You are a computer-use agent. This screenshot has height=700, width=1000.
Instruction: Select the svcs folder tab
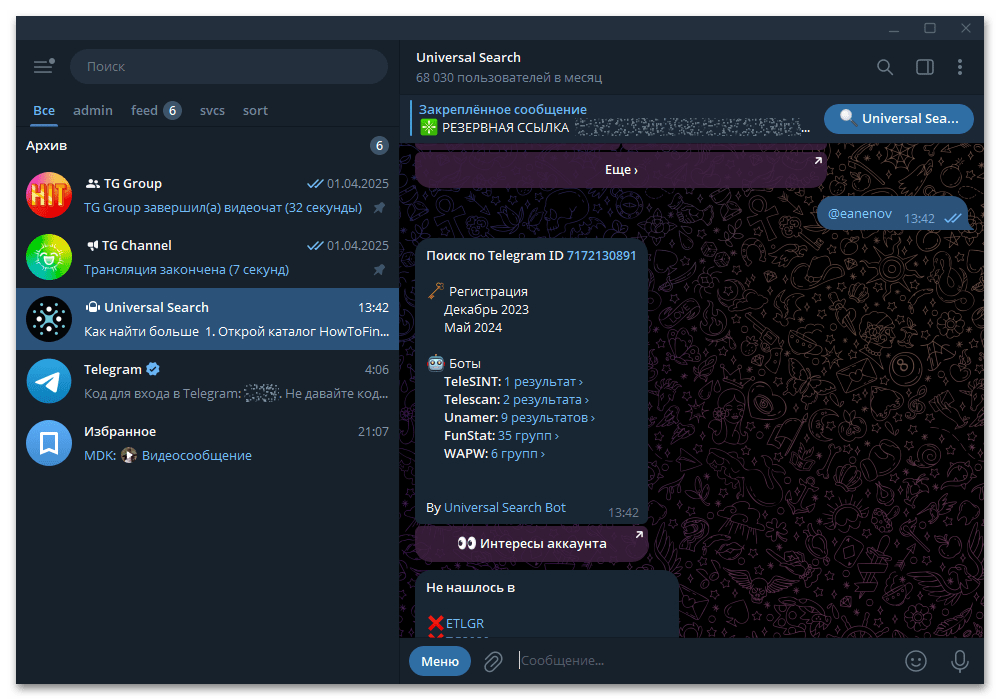tap(212, 110)
